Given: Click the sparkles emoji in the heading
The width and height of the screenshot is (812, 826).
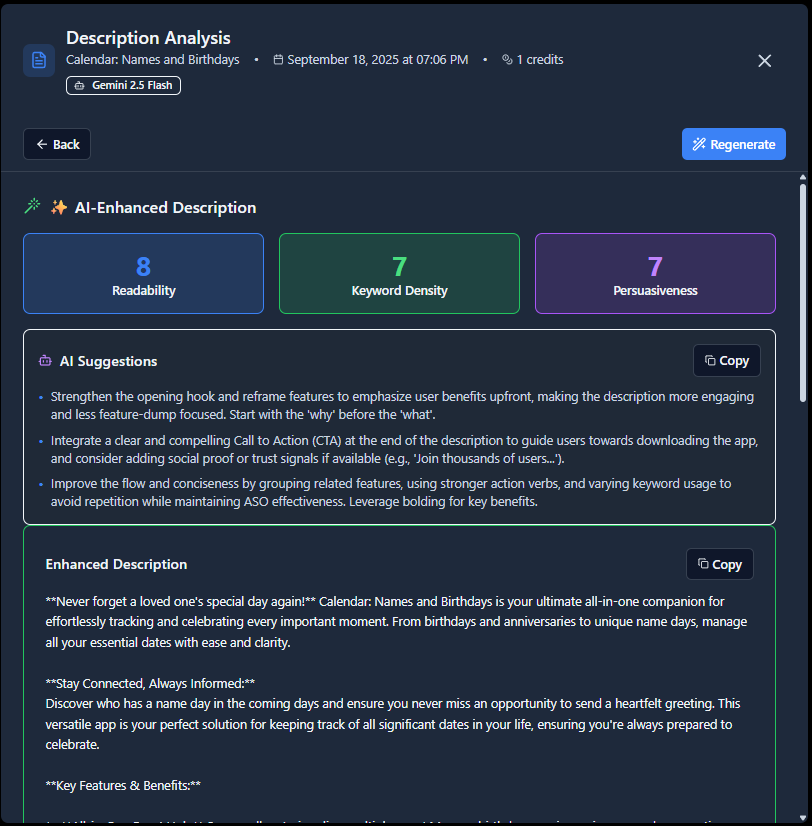Looking at the screenshot, I should (59, 207).
